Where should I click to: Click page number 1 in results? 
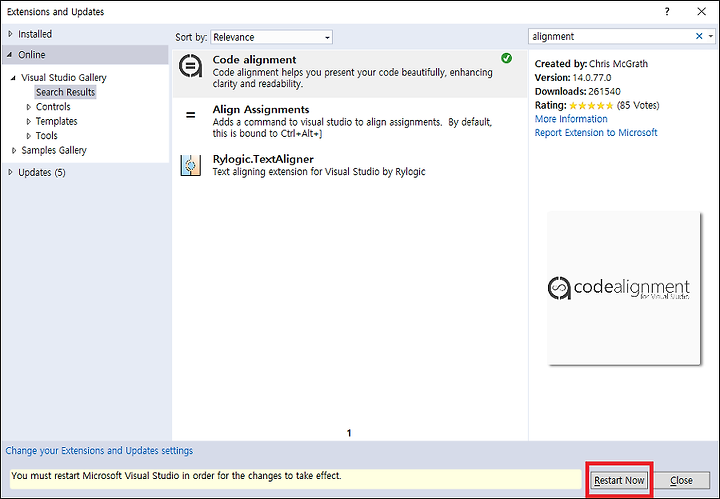click(x=349, y=433)
